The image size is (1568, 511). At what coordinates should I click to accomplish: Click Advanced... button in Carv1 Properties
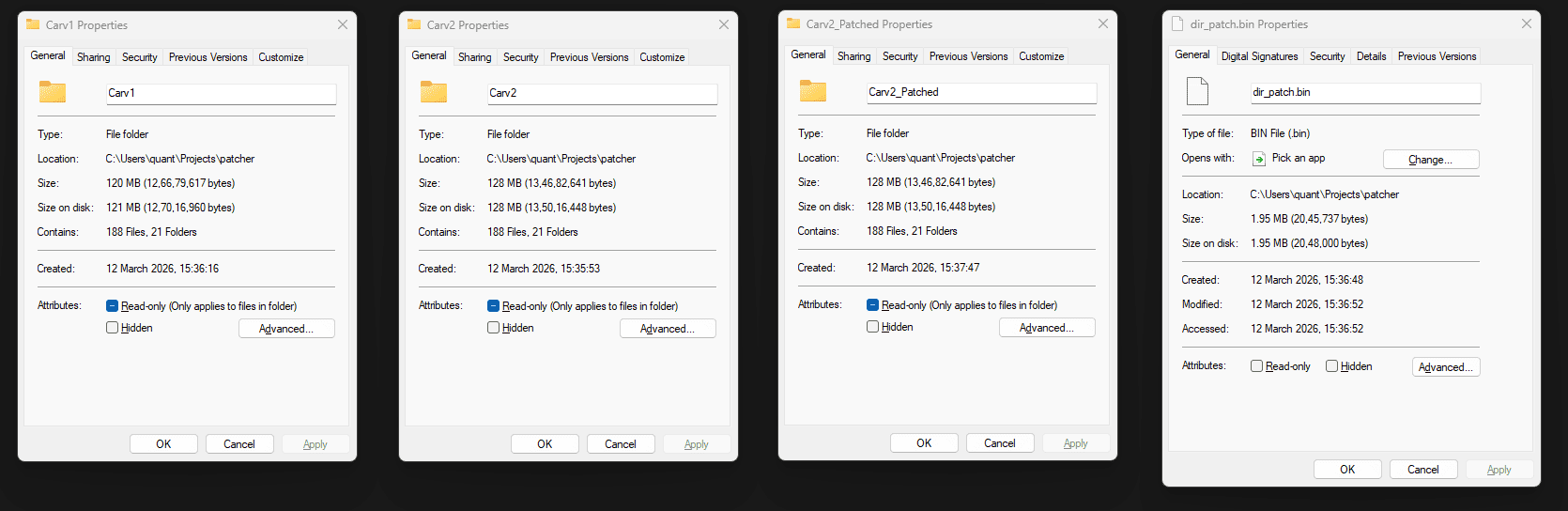[x=286, y=329]
